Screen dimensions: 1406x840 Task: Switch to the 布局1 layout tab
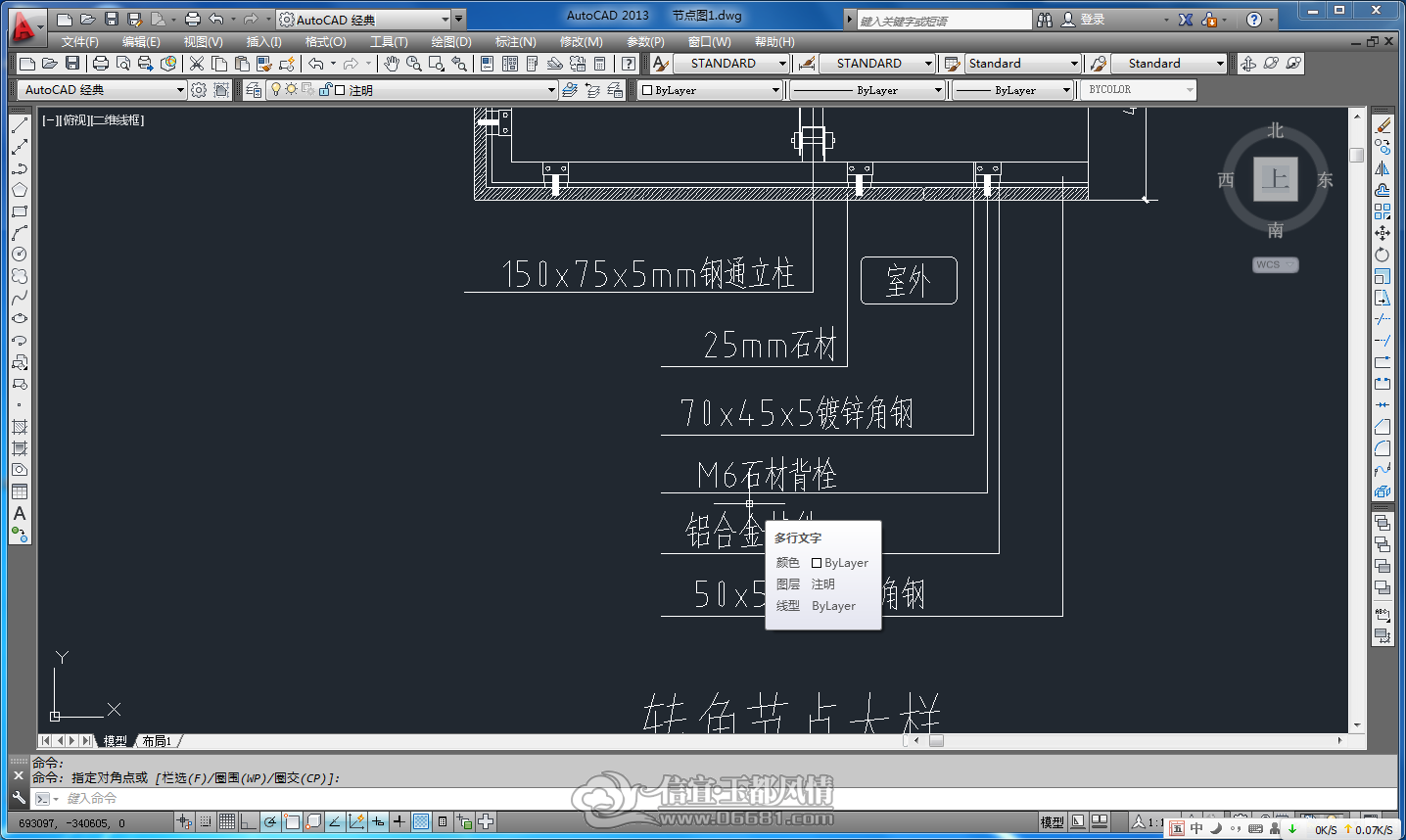tap(157, 741)
